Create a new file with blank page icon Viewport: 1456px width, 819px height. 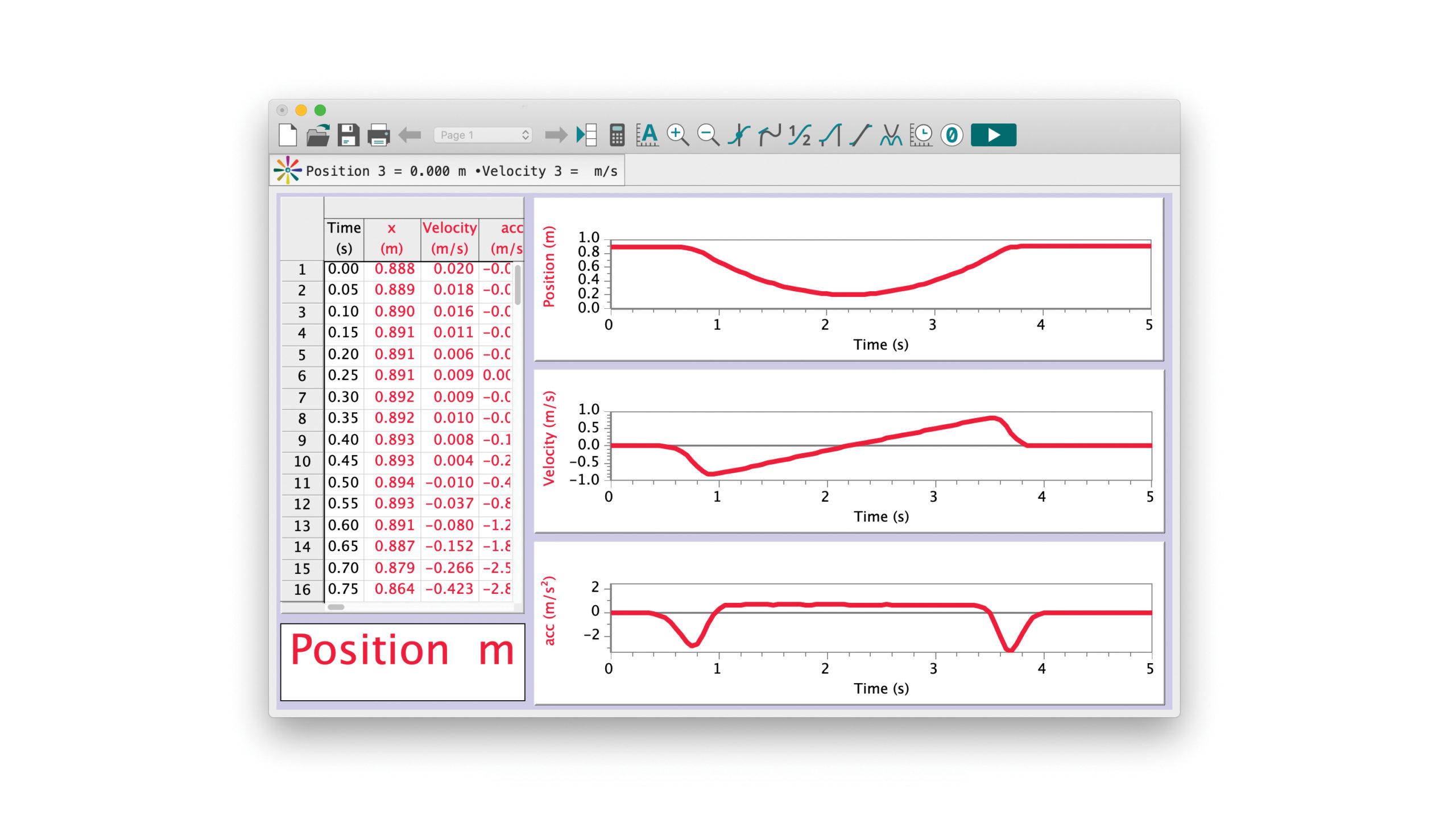pyautogui.click(x=288, y=135)
